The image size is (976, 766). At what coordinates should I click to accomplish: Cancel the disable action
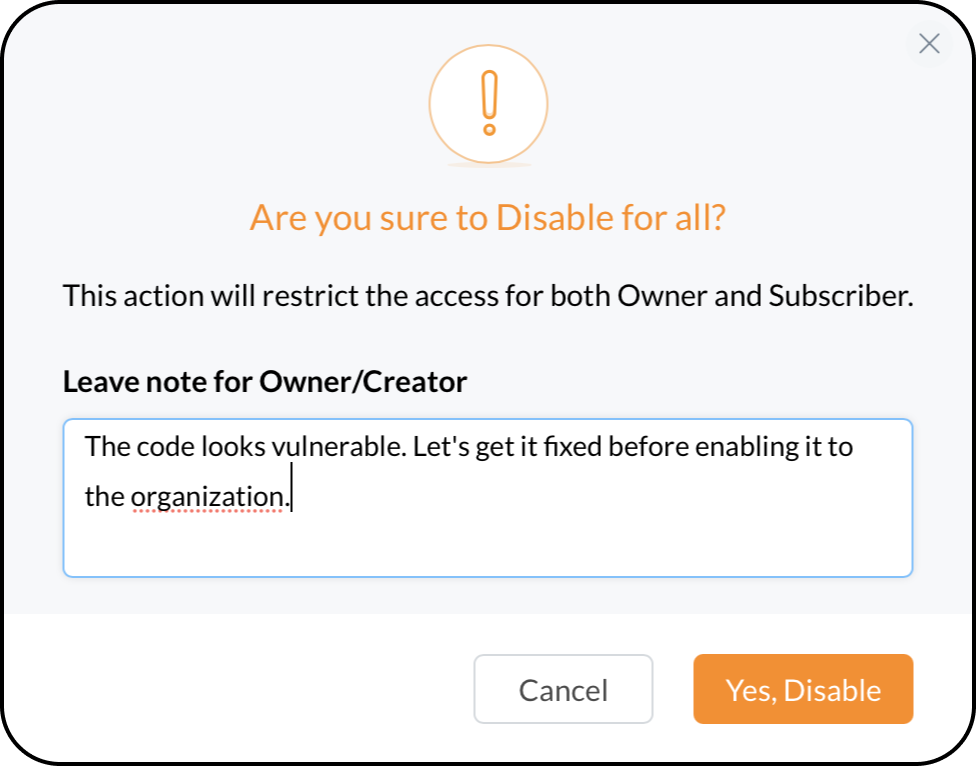coord(563,689)
